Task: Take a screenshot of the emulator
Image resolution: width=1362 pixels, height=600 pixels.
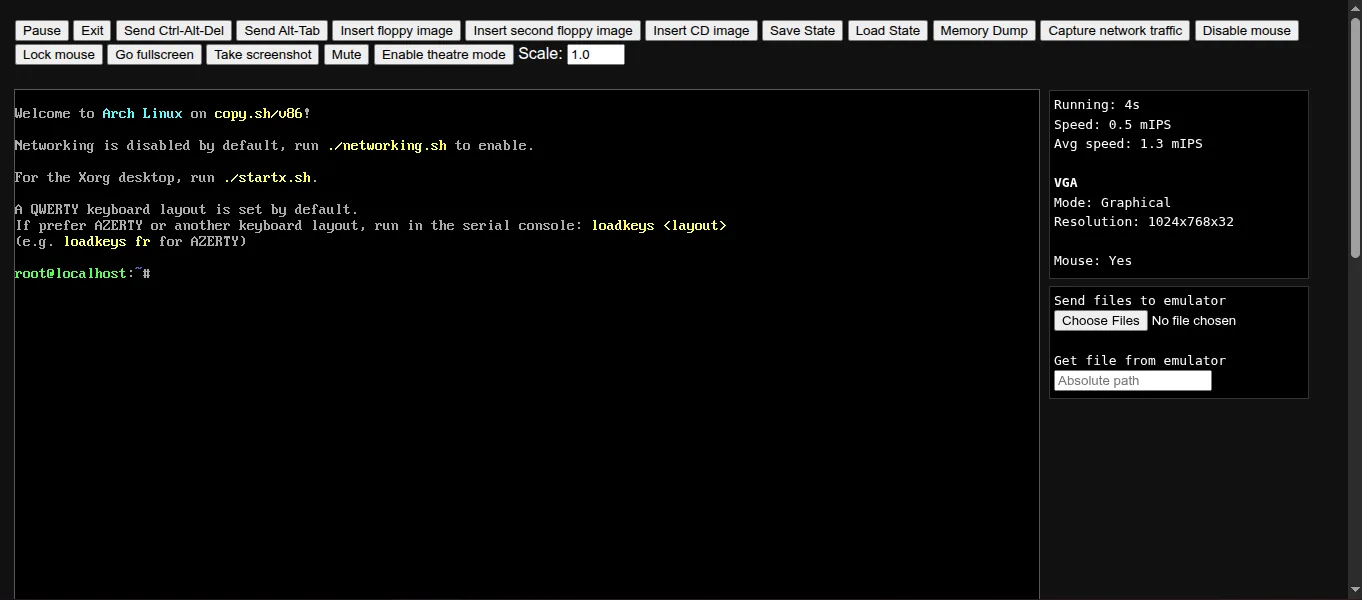Action: [x=263, y=55]
